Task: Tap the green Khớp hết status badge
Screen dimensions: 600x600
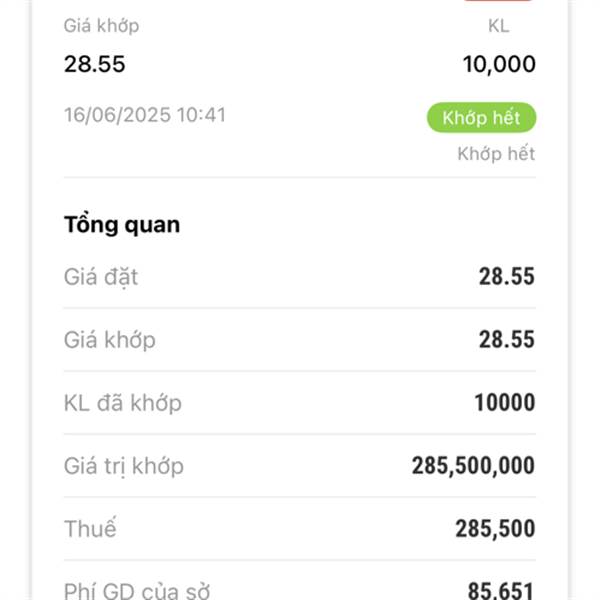Action: click(x=481, y=117)
